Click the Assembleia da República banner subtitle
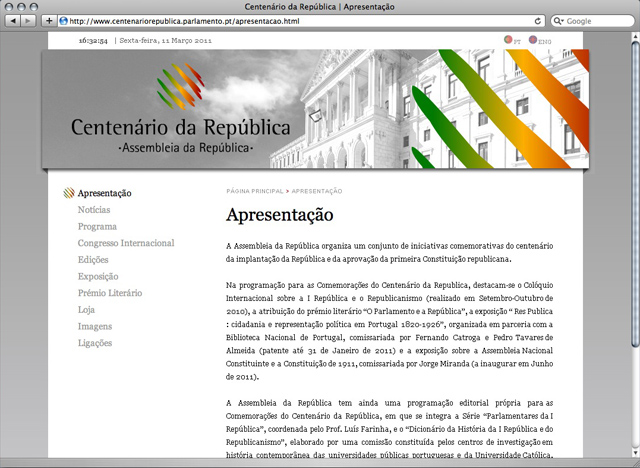This screenshot has width=640, height=468. coord(186,148)
